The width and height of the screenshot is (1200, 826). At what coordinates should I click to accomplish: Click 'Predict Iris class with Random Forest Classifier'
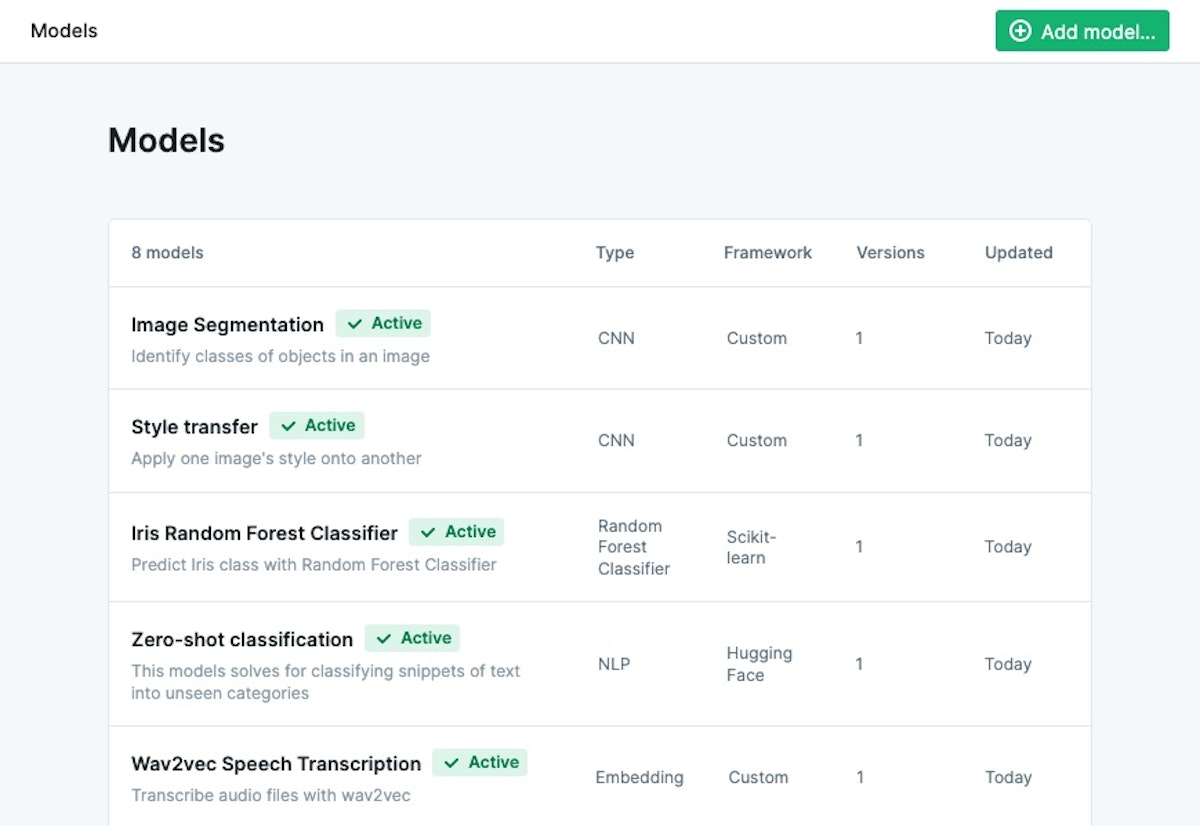click(x=314, y=564)
